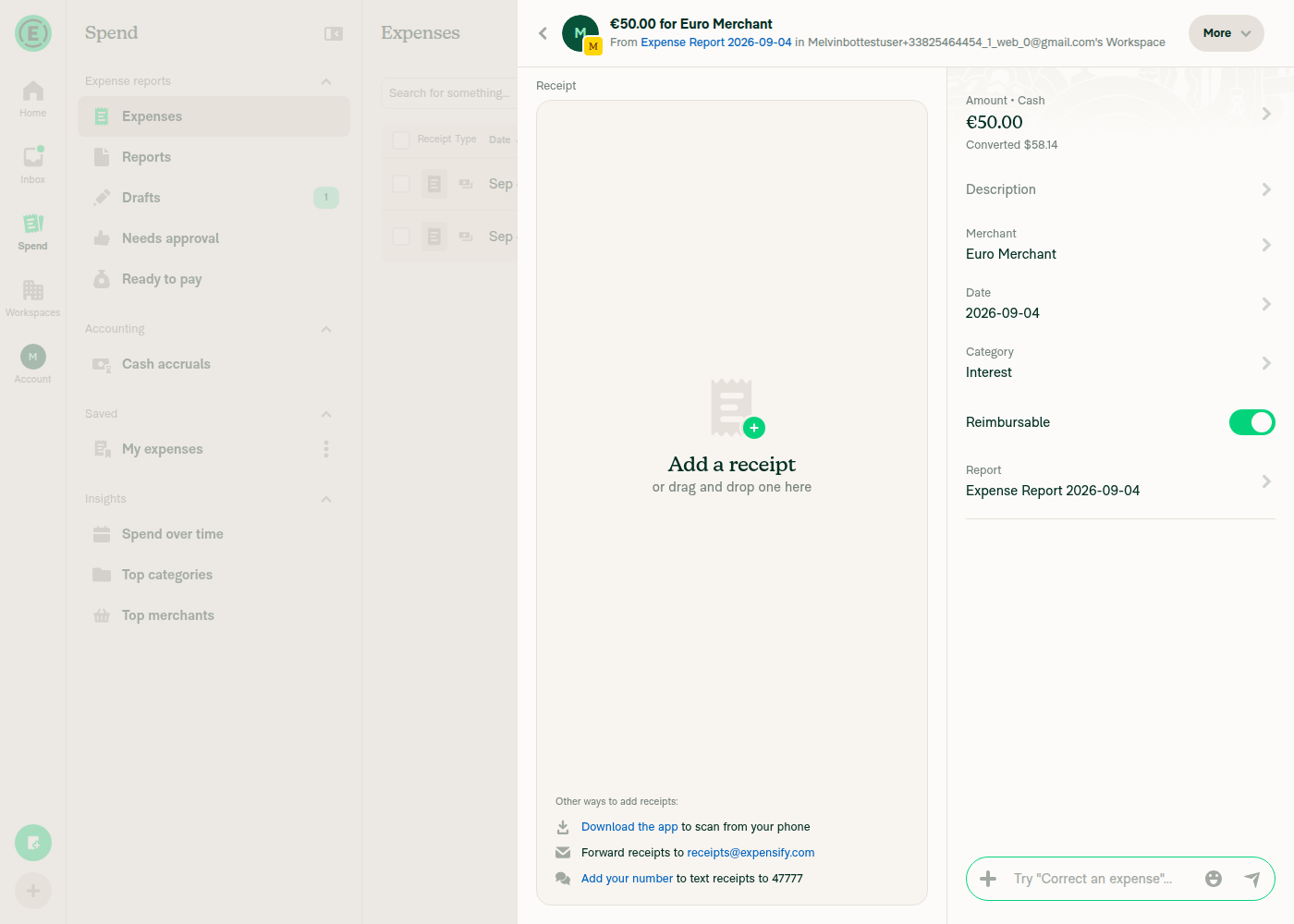Viewport: 1294px width, 924px height.
Task: Open Expense Report 2026-09-04 header link
Action: (716, 43)
